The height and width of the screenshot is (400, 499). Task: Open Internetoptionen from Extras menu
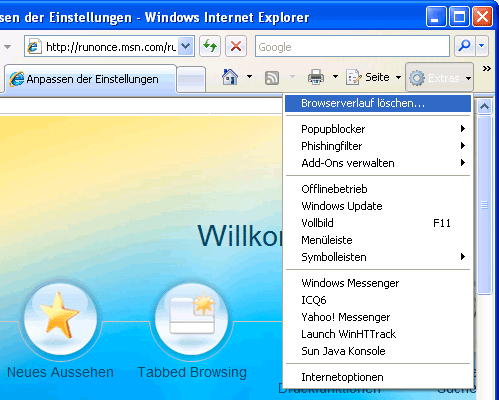[x=378, y=377]
